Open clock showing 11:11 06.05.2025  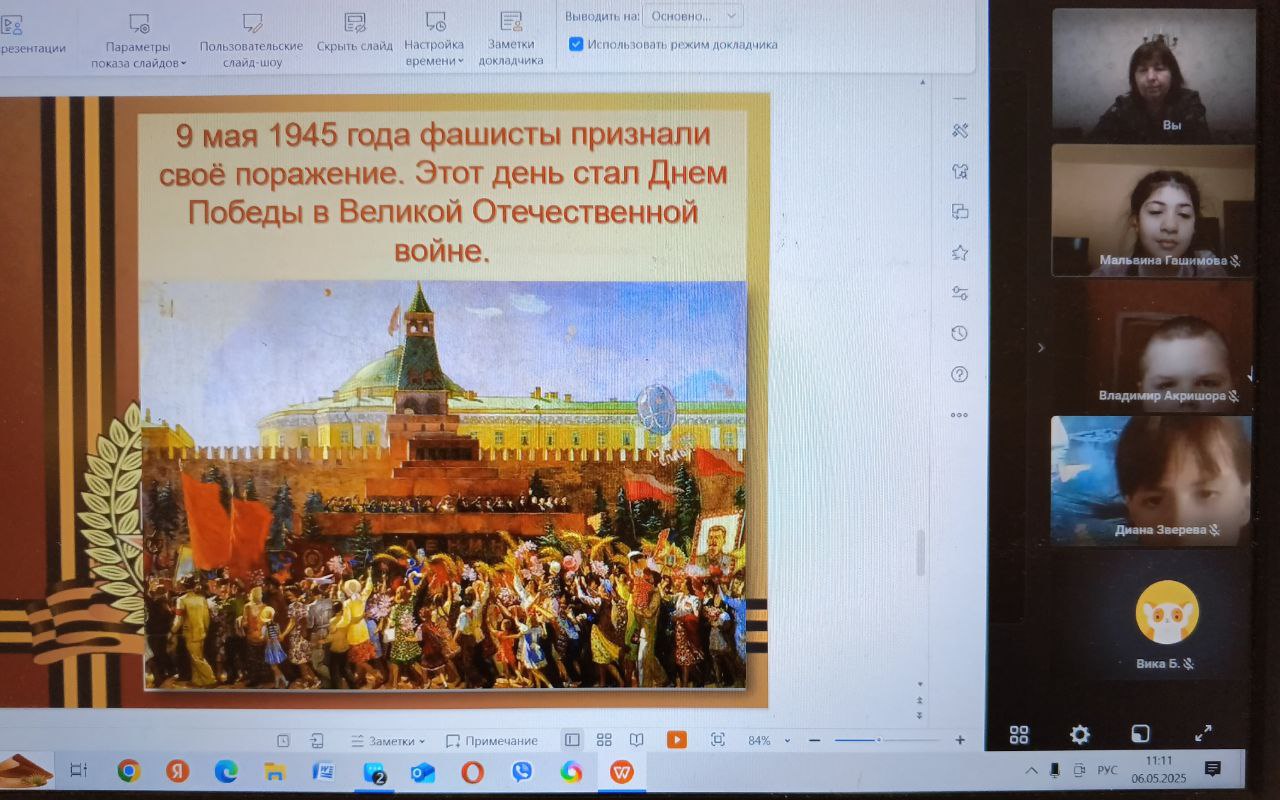(x=1158, y=769)
